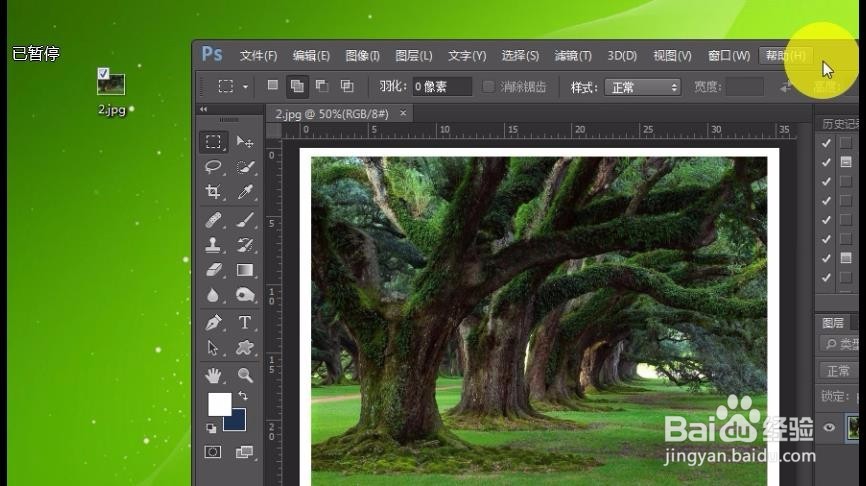866x486 pixels.
Task: Select the Healing Brush tool
Action: [x=213, y=220]
